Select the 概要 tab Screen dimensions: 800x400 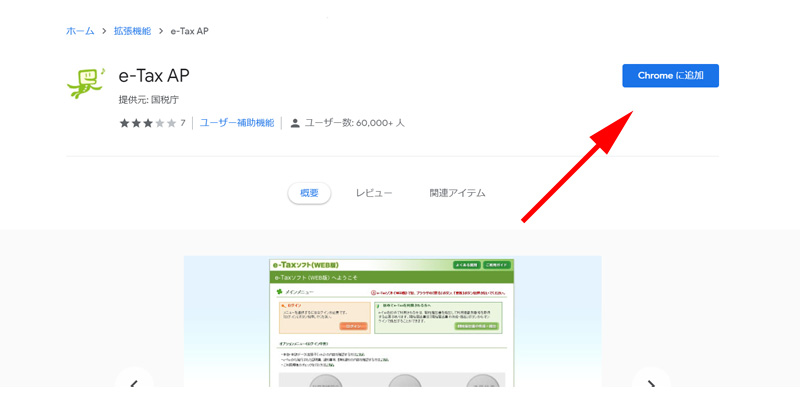(x=309, y=193)
